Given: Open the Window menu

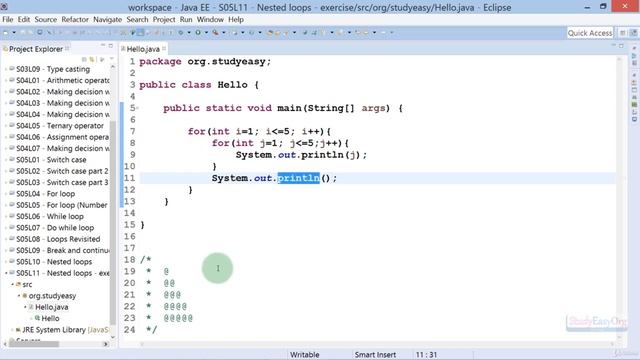Looking at the screenshot, I should 210,19.
